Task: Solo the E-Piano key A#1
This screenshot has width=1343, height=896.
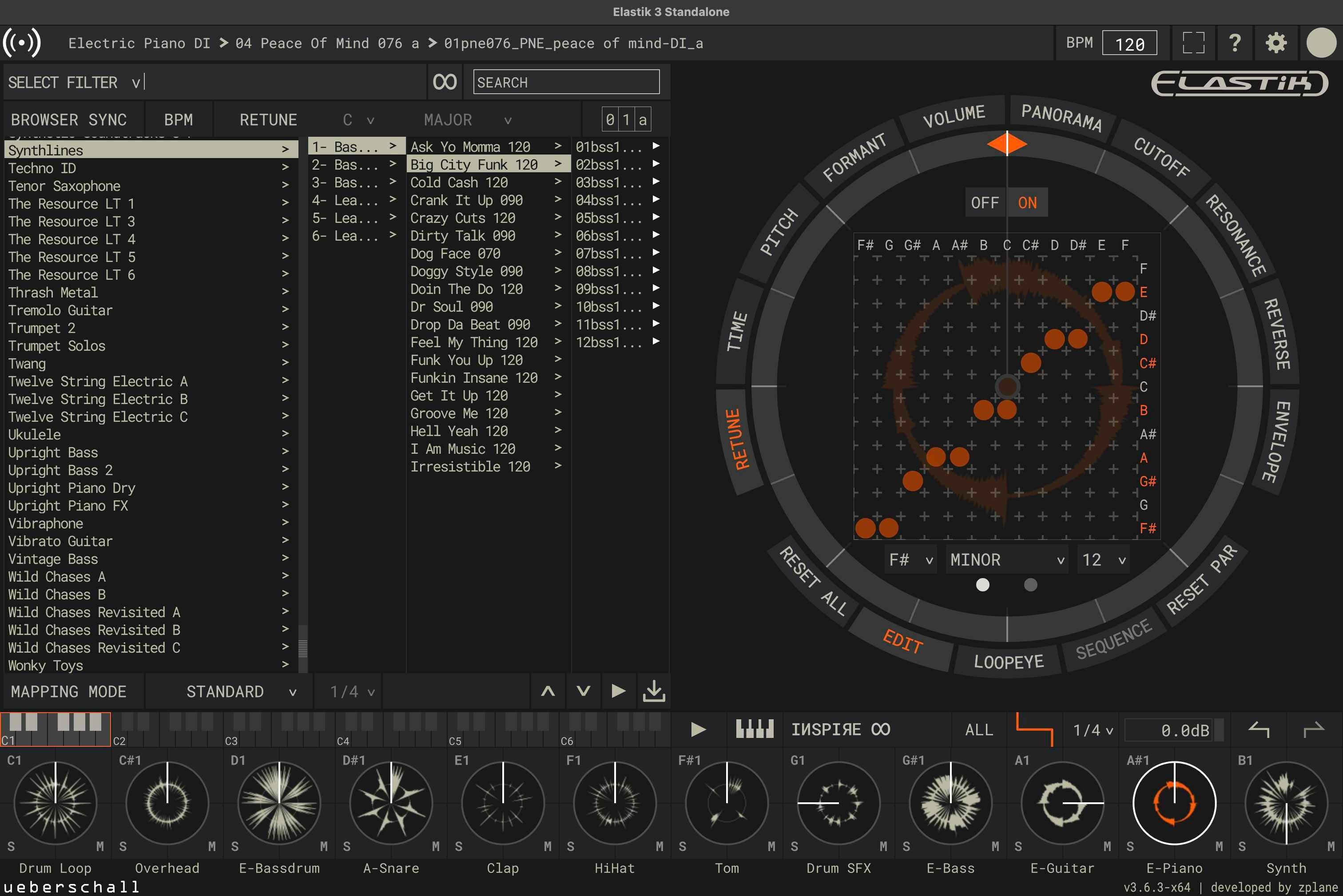Action: (x=1130, y=846)
